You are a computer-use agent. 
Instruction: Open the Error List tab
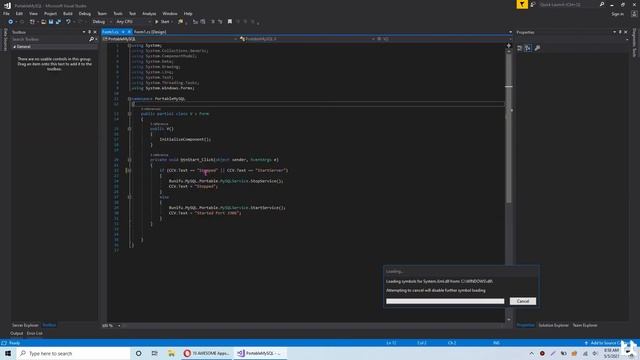[x=35, y=333]
